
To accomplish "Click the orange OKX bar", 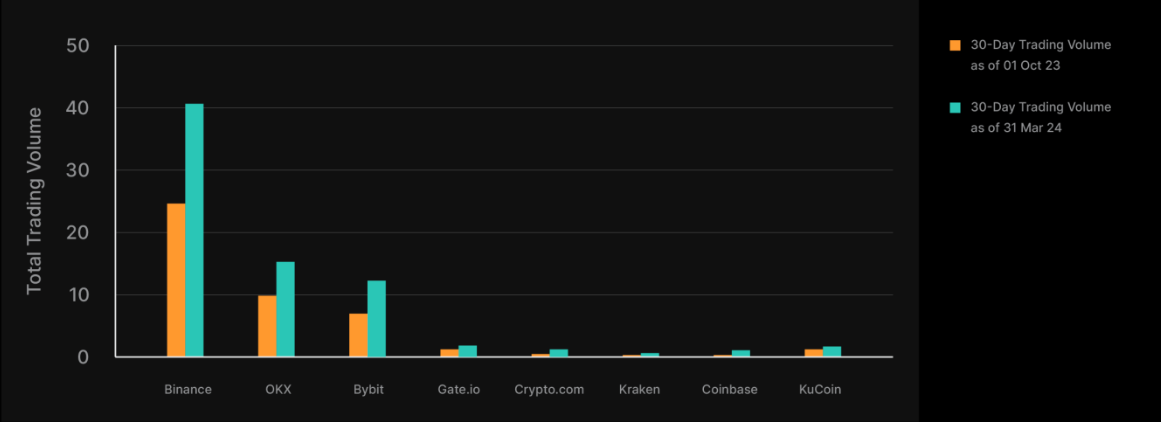I will 267,326.
